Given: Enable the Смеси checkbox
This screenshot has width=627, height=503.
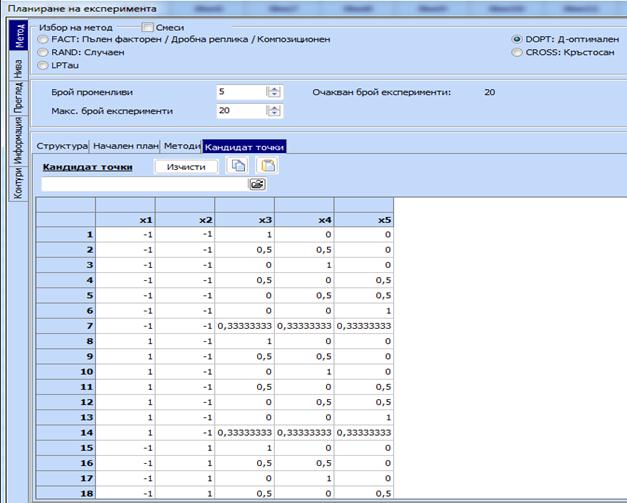Looking at the screenshot, I should pos(148,27).
